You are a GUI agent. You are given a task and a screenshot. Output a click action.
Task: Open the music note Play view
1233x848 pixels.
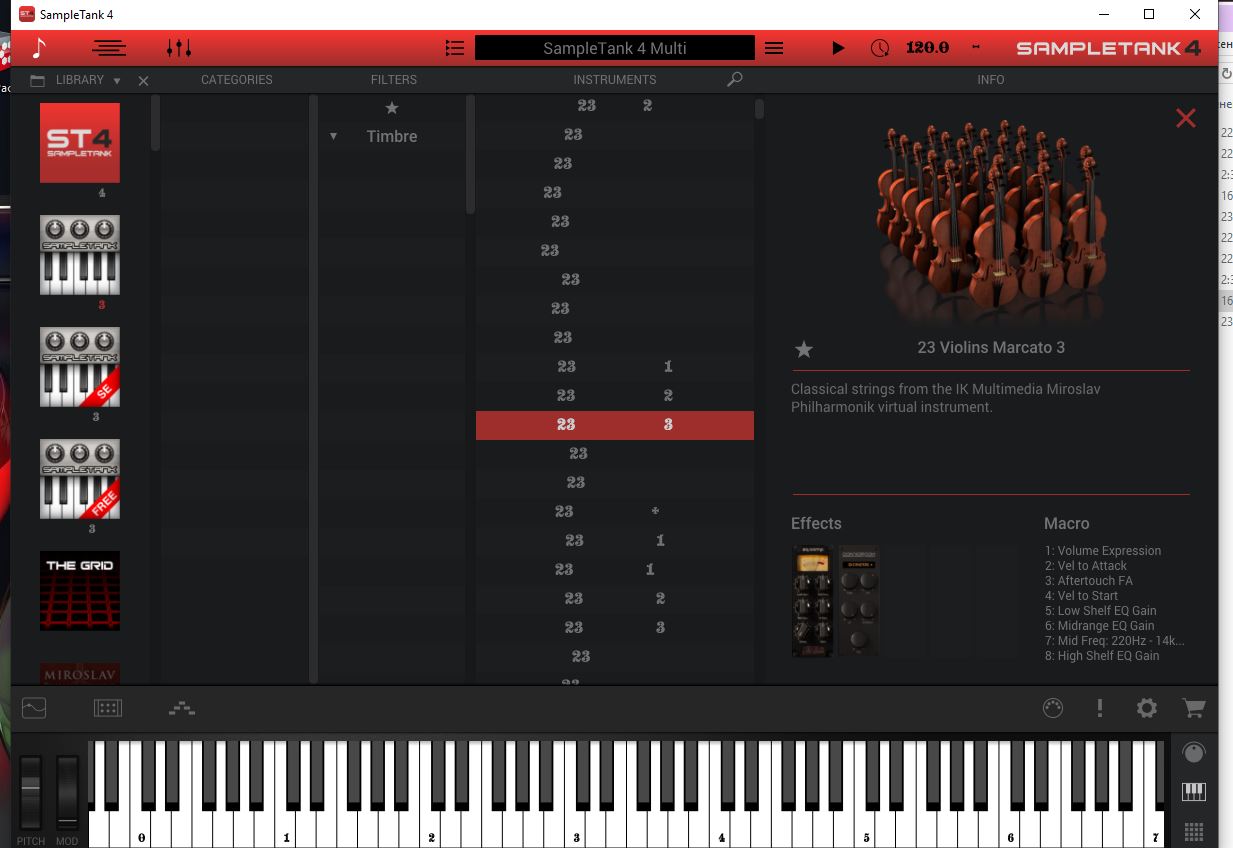click(x=39, y=47)
